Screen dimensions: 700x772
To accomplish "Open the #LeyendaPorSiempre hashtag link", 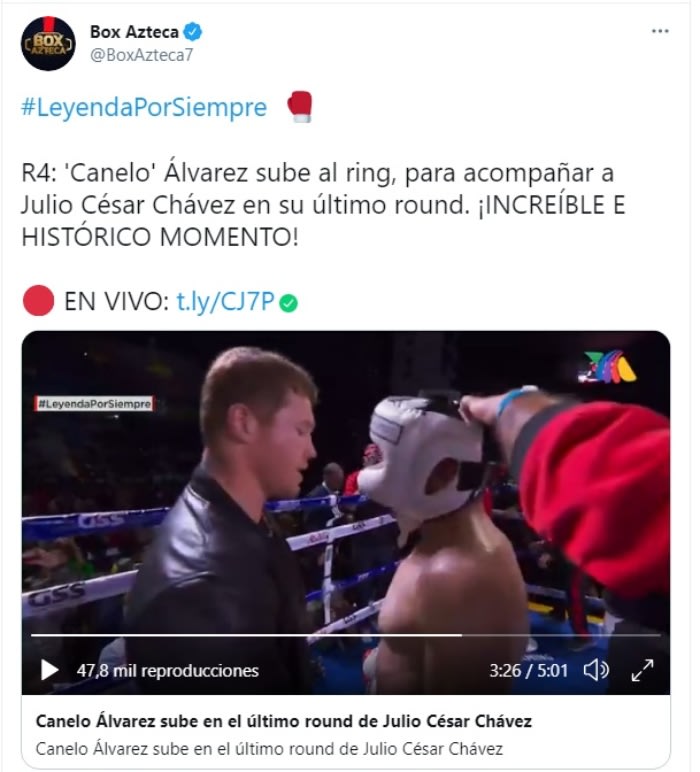I will tap(144, 107).
